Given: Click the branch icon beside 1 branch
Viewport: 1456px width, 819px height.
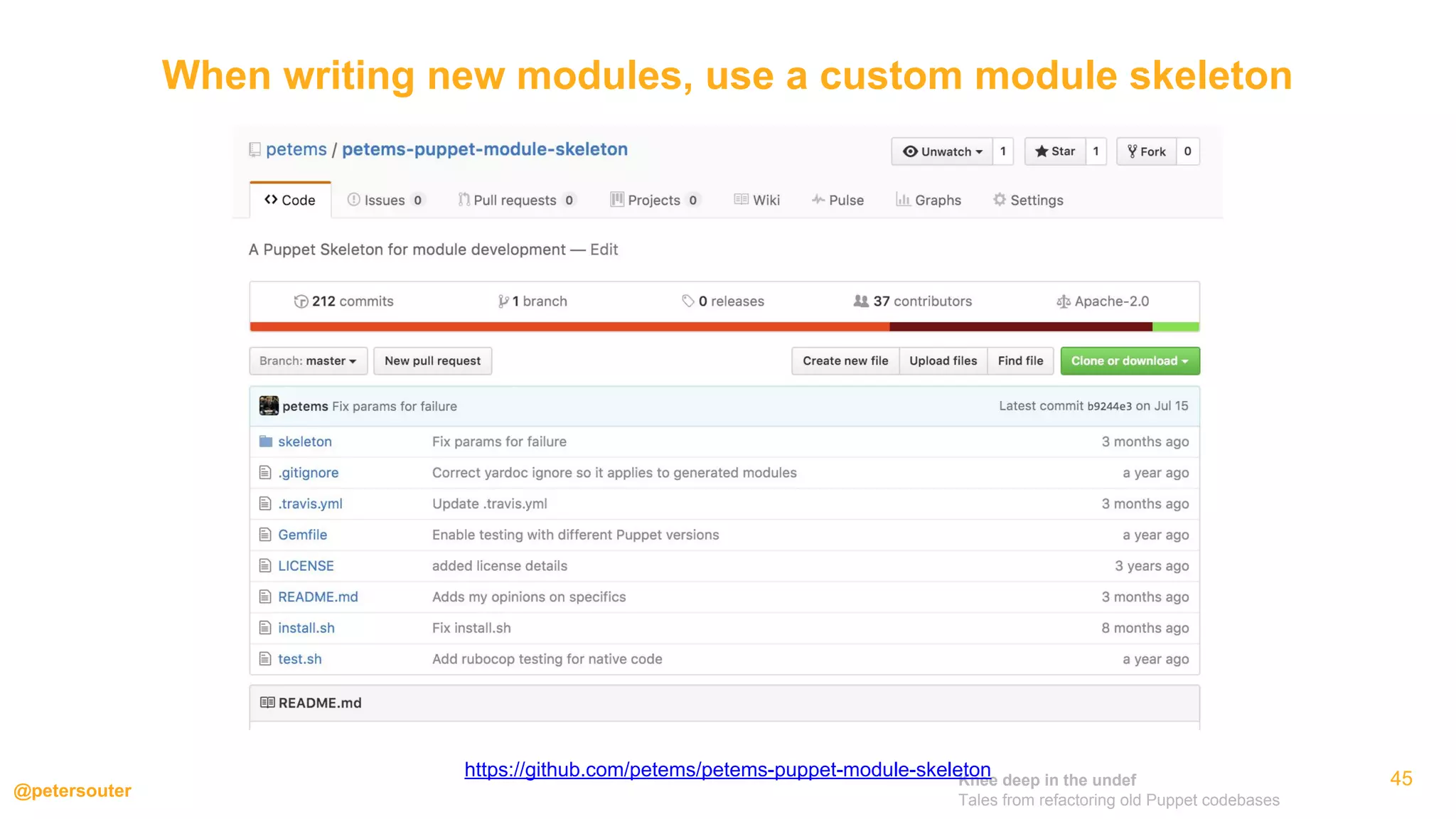Looking at the screenshot, I should point(503,301).
